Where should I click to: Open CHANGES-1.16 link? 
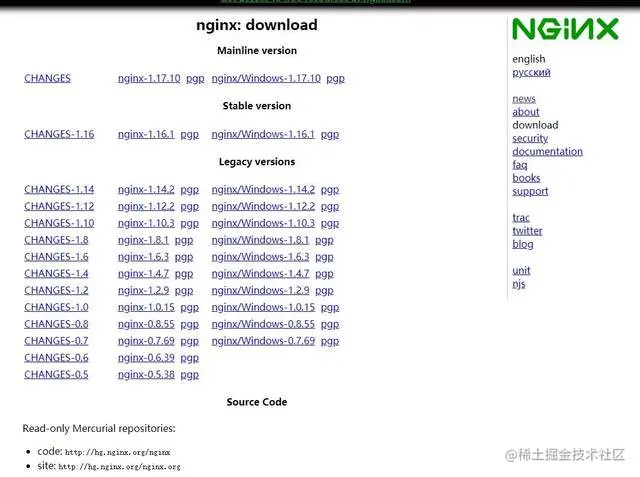click(x=59, y=134)
